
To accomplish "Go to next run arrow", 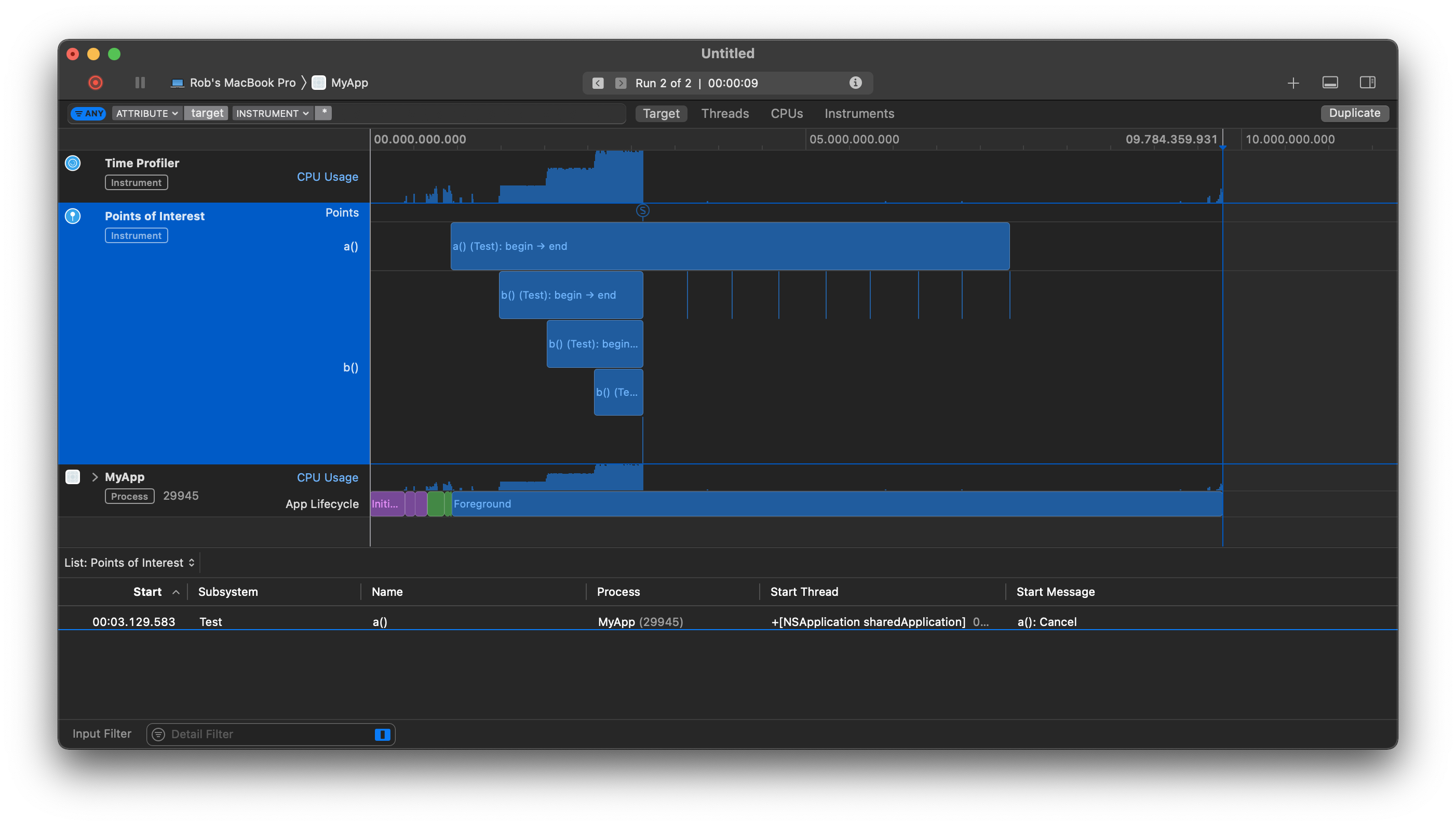I will pos(621,84).
